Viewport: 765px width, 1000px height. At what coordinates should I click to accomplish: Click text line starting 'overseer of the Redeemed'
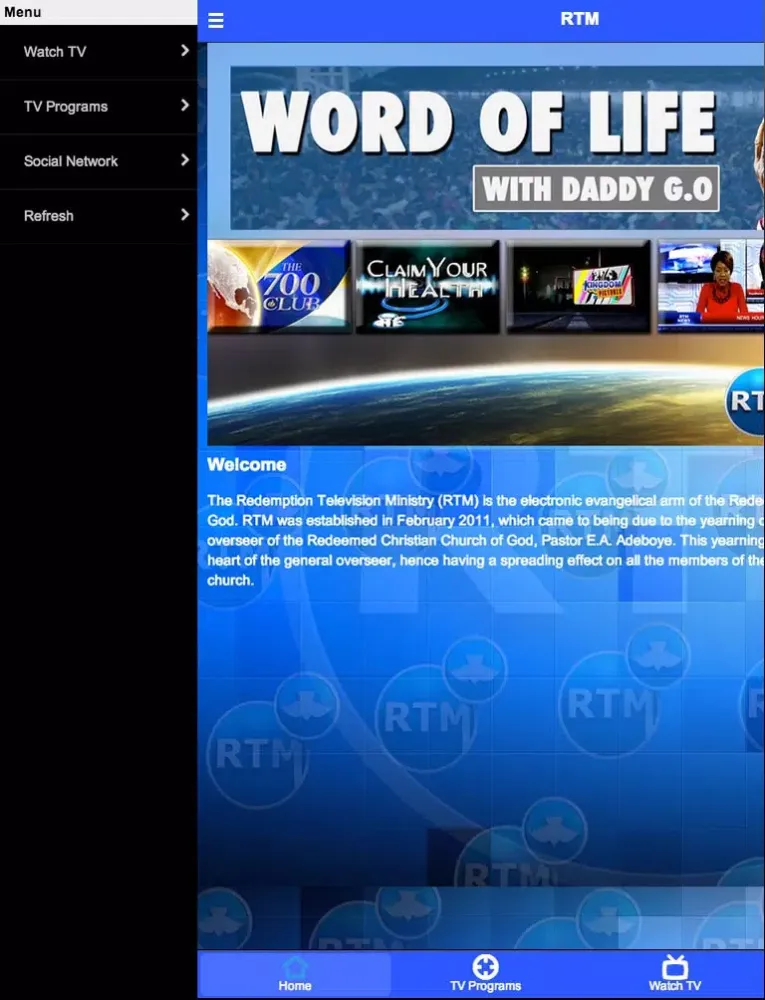486,540
